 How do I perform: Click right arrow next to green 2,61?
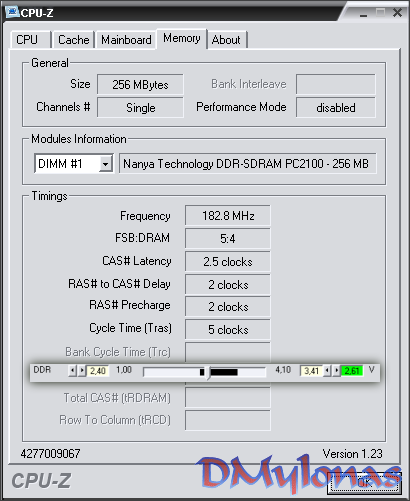(336, 371)
